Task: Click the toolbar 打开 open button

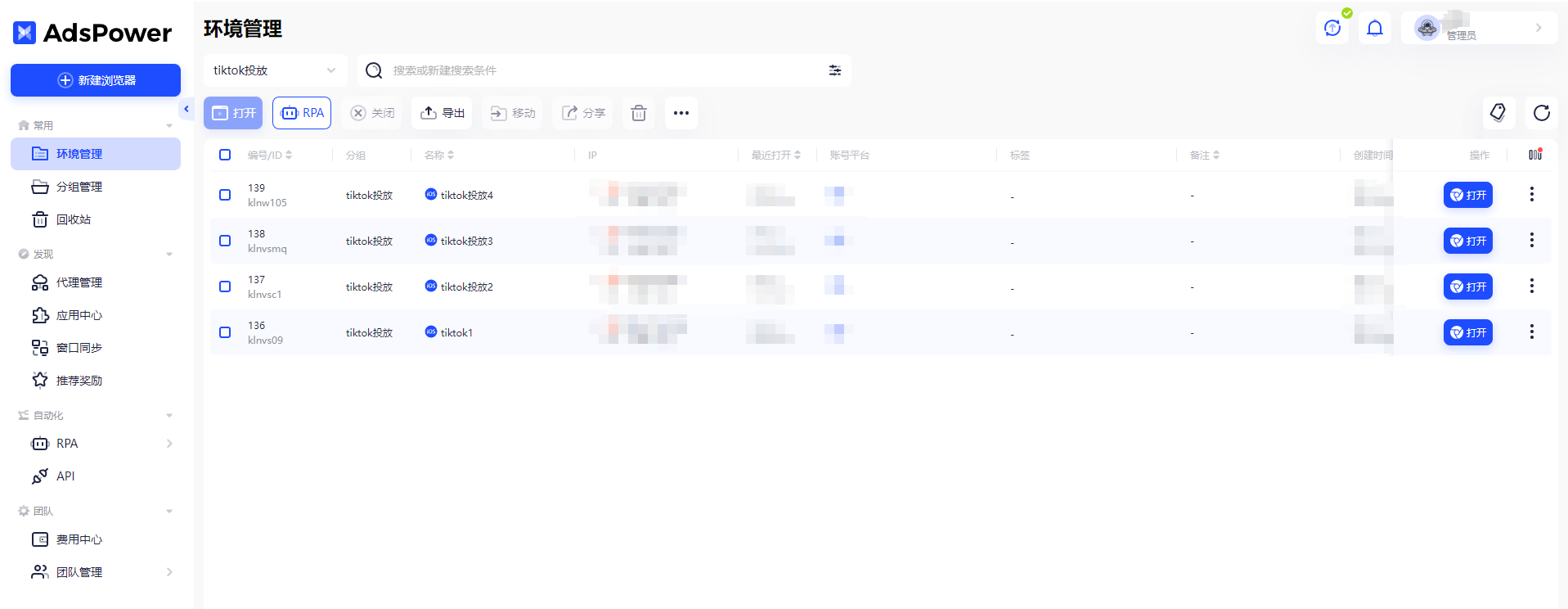Action: coord(233,113)
